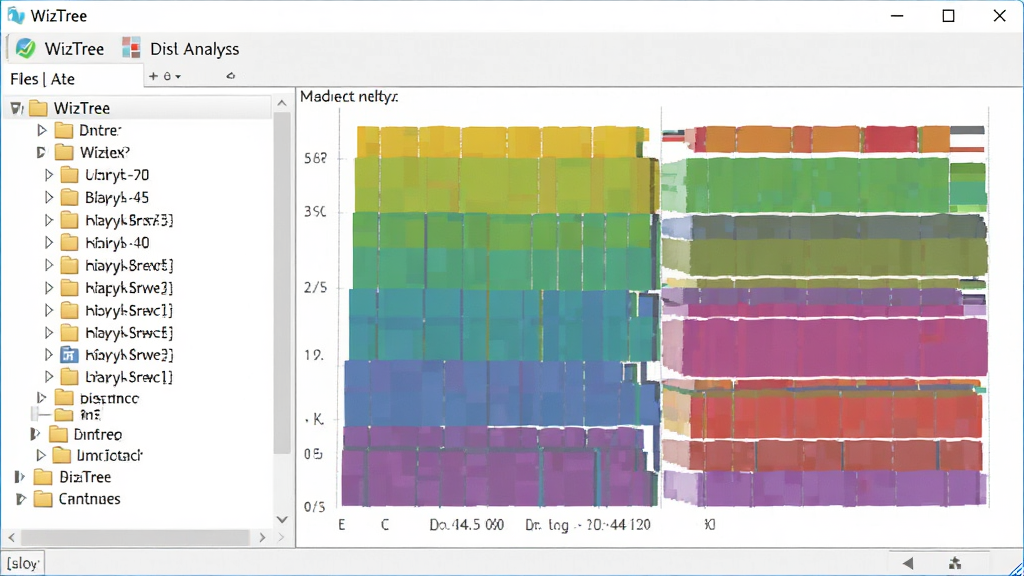
Task: Select the WizTree root folder icon
Action: coord(39,108)
